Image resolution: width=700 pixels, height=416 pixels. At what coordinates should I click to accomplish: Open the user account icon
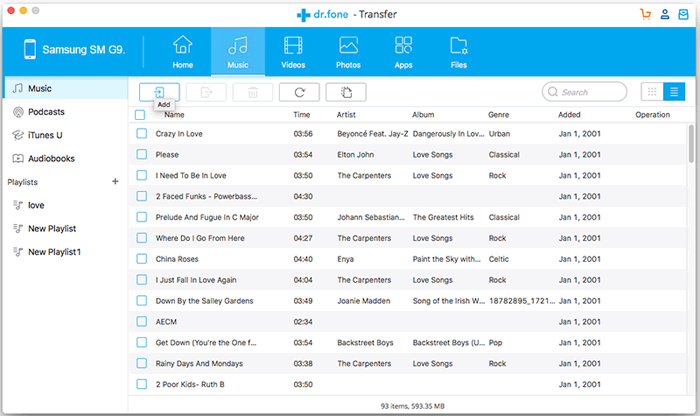click(x=664, y=15)
